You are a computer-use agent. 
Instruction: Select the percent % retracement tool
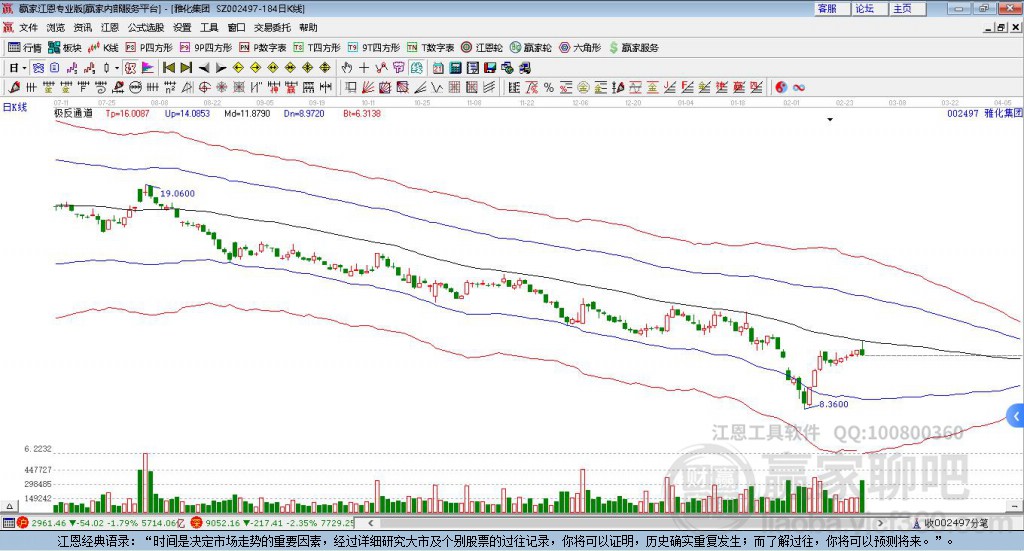click(x=549, y=87)
